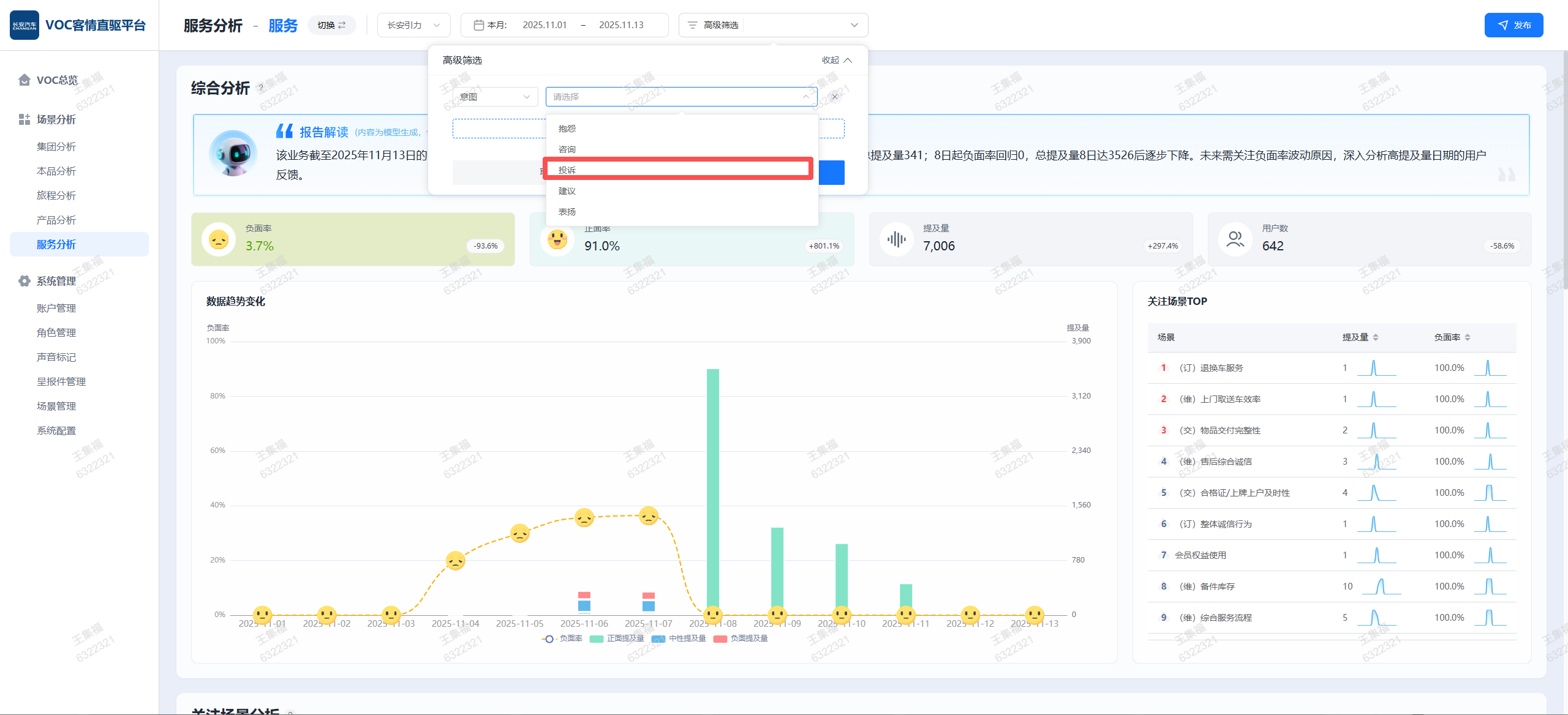Click the 2025.11.13 end date field
The image size is (1568, 715).
pos(621,25)
